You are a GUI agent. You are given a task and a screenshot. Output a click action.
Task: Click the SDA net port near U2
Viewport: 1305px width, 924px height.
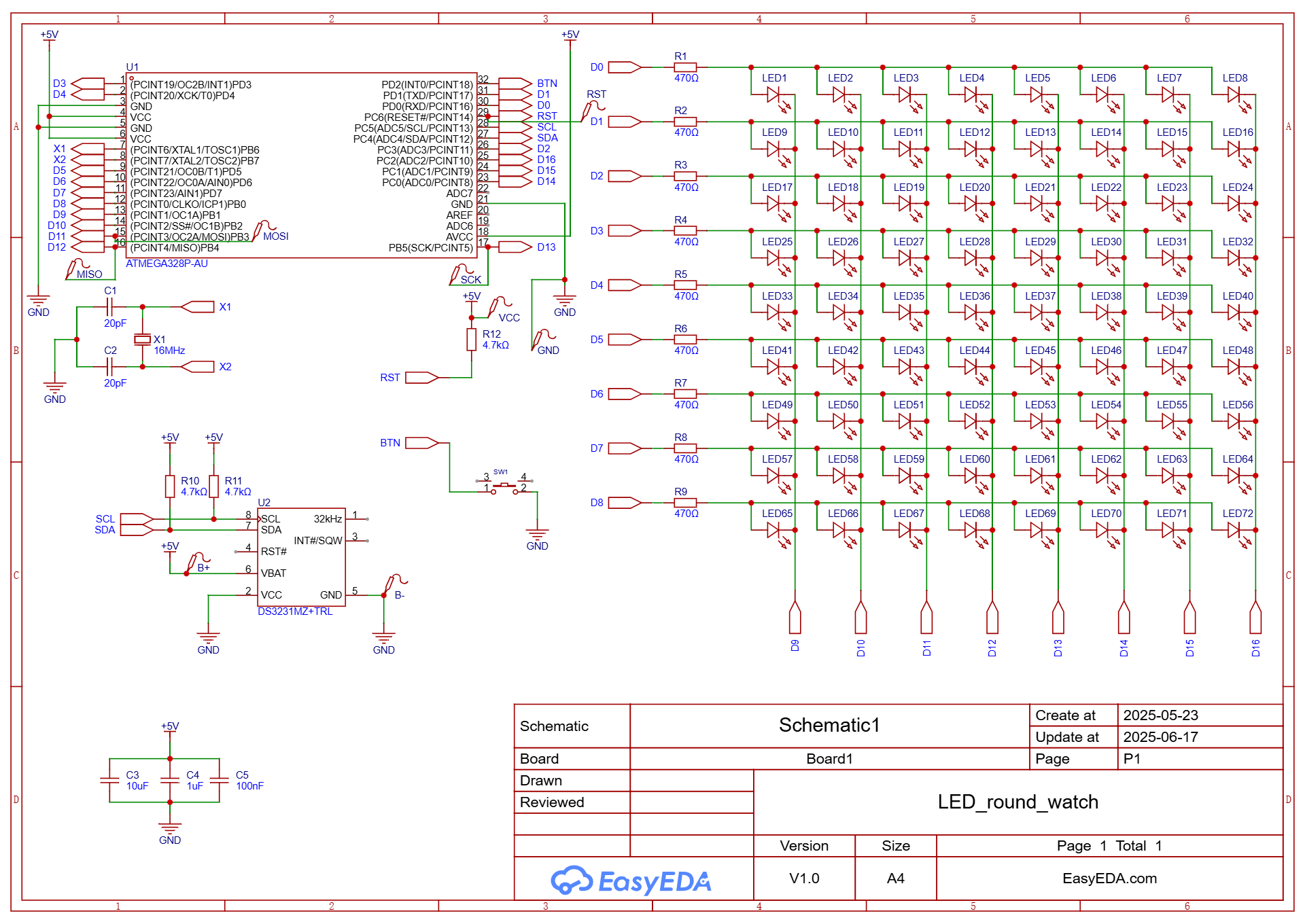[137, 530]
